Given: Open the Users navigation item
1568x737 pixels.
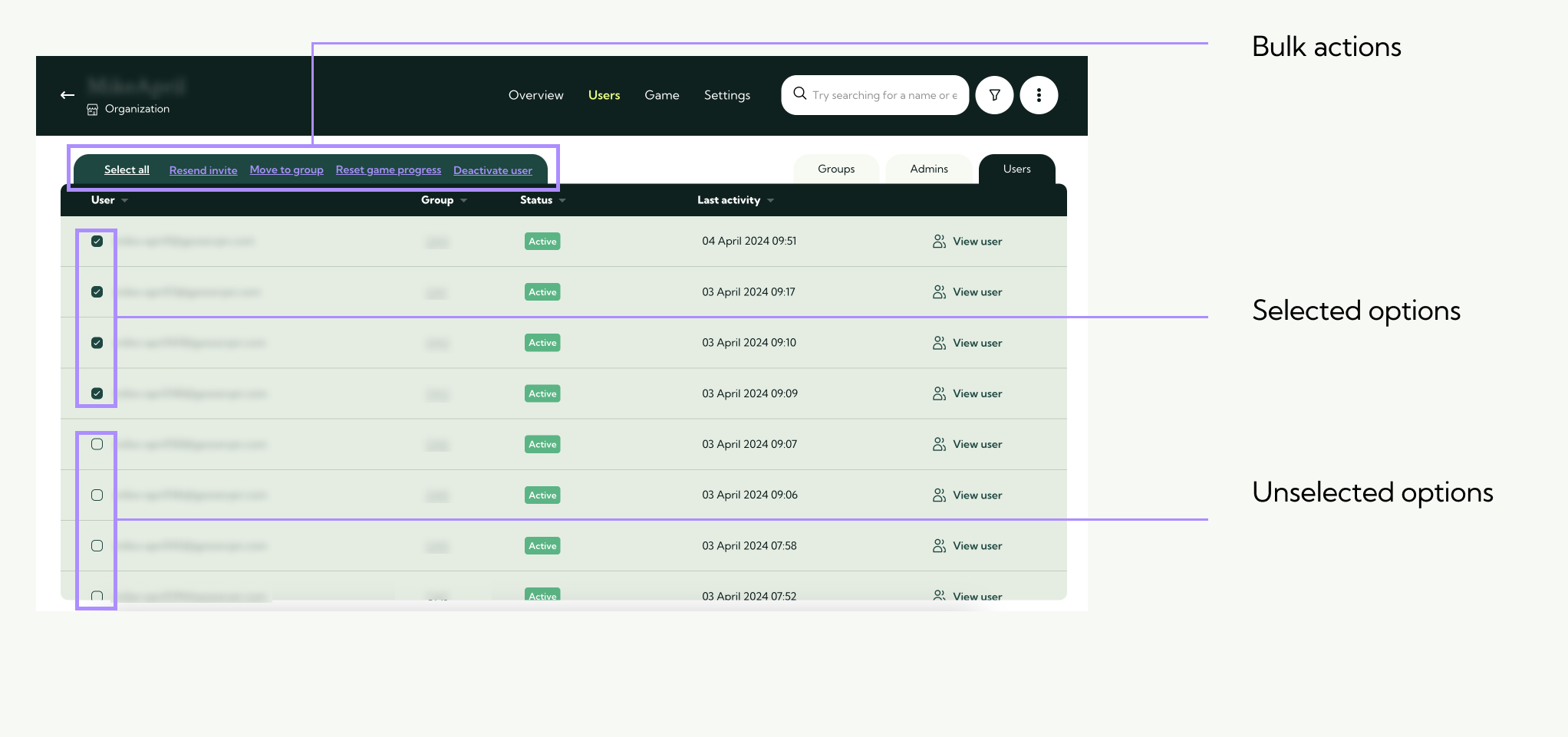Looking at the screenshot, I should click(x=604, y=95).
